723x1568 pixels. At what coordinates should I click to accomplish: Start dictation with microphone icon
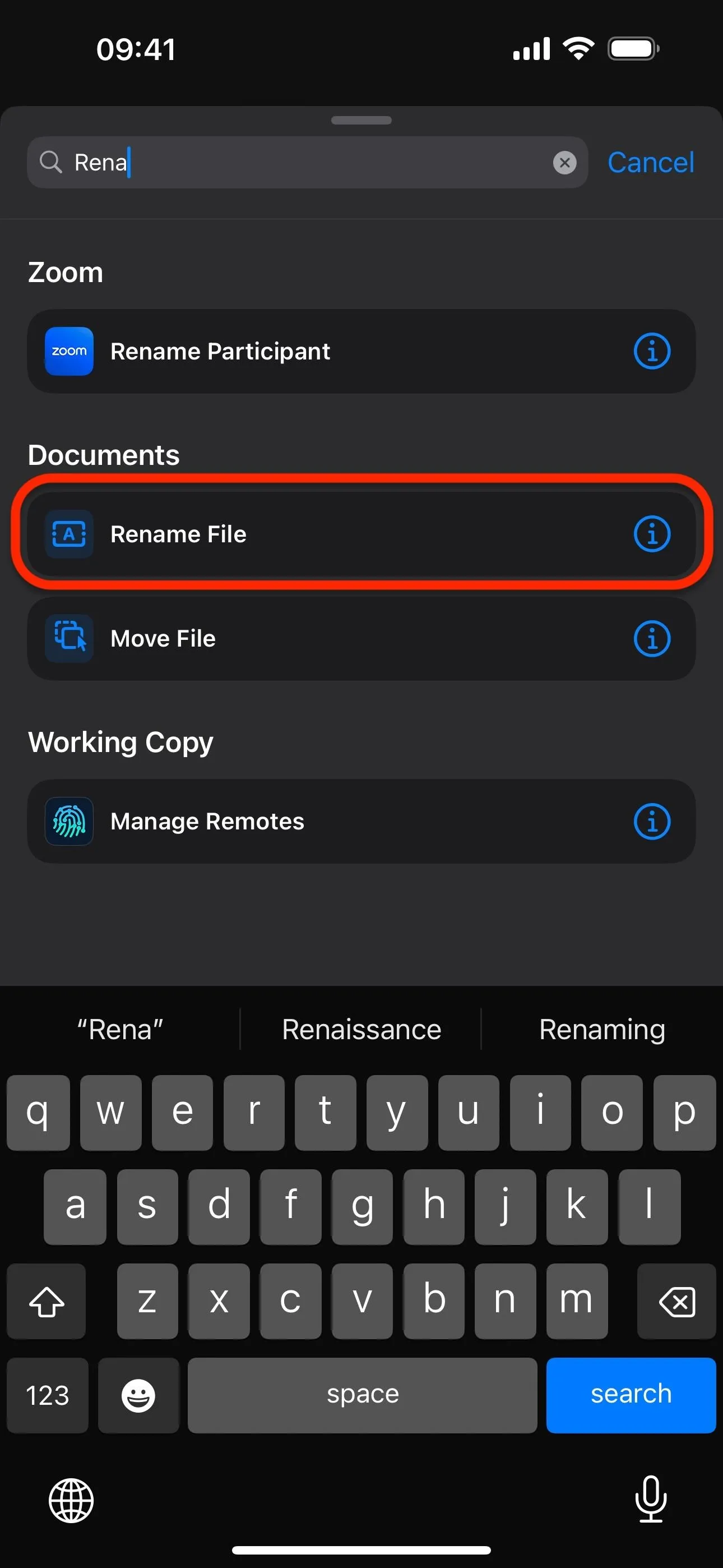651,1498
